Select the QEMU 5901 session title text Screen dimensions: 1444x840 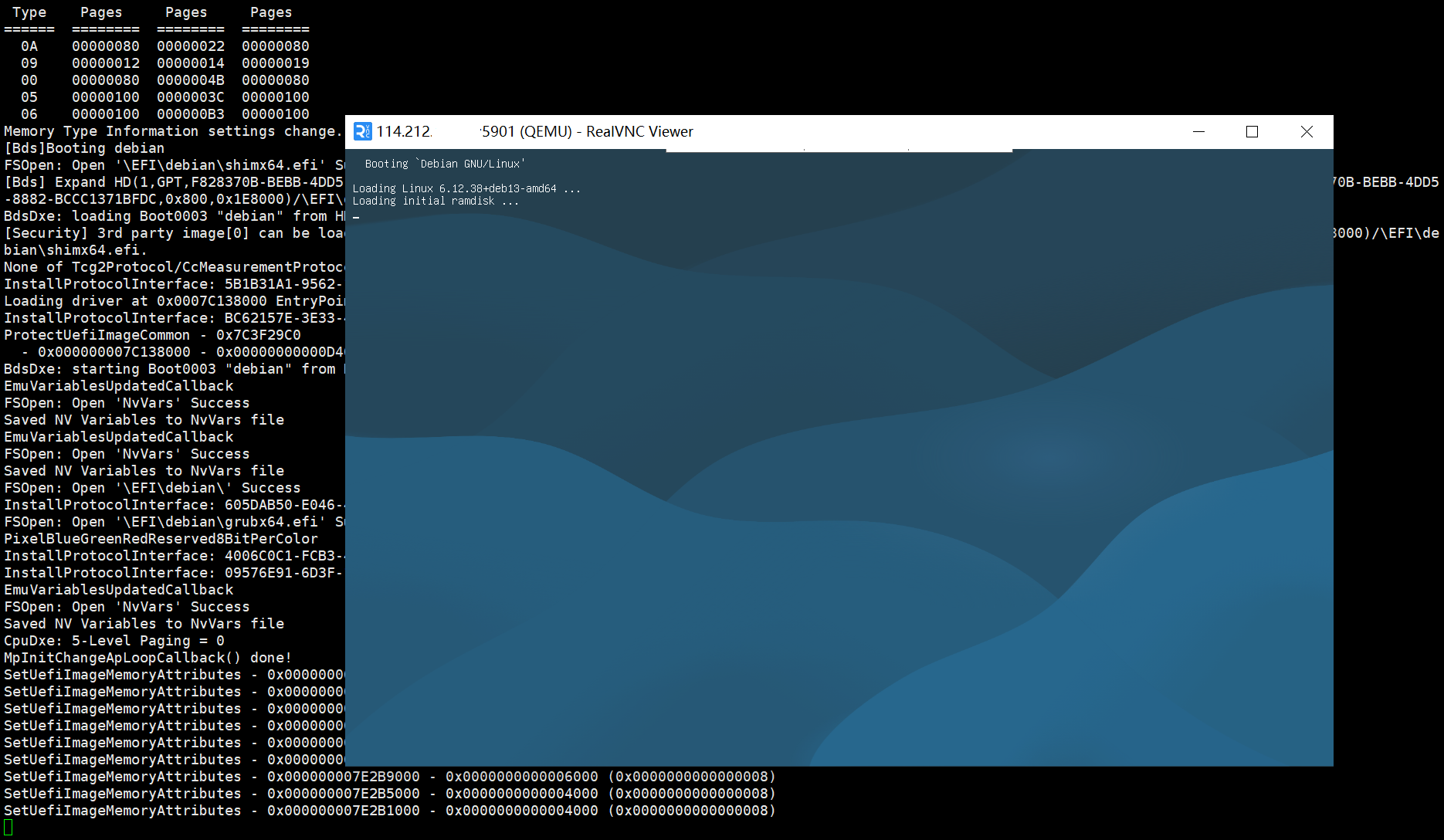click(587, 131)
